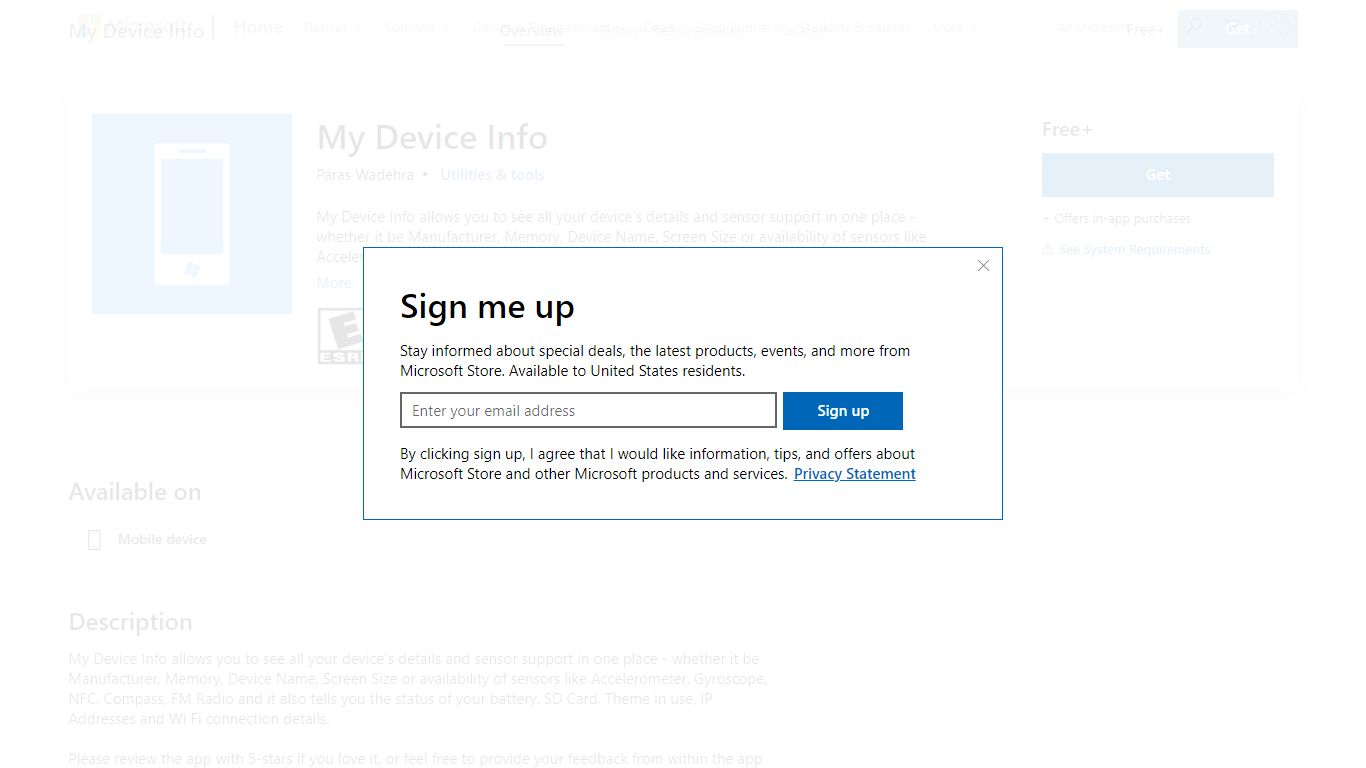Screen dimensions: 1366x768
Task: Click the Description heading
Action: [130, 622]
